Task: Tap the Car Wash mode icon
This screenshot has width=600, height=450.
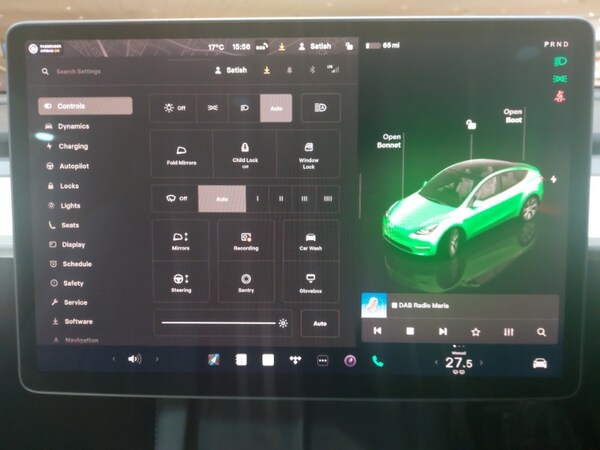Action: coord(310,241)
